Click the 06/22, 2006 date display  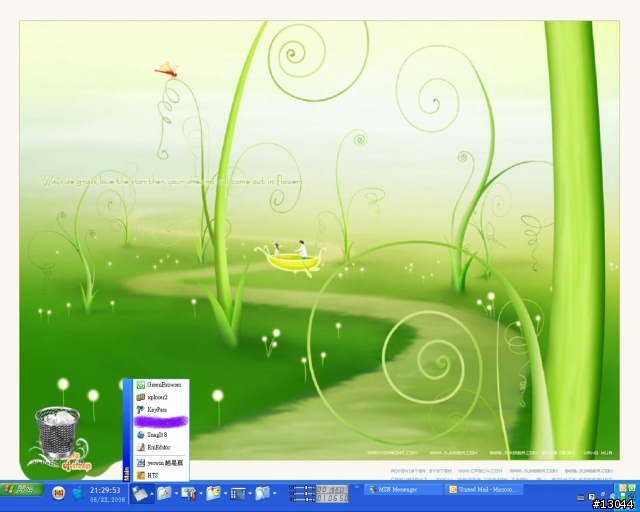(107, 499)
